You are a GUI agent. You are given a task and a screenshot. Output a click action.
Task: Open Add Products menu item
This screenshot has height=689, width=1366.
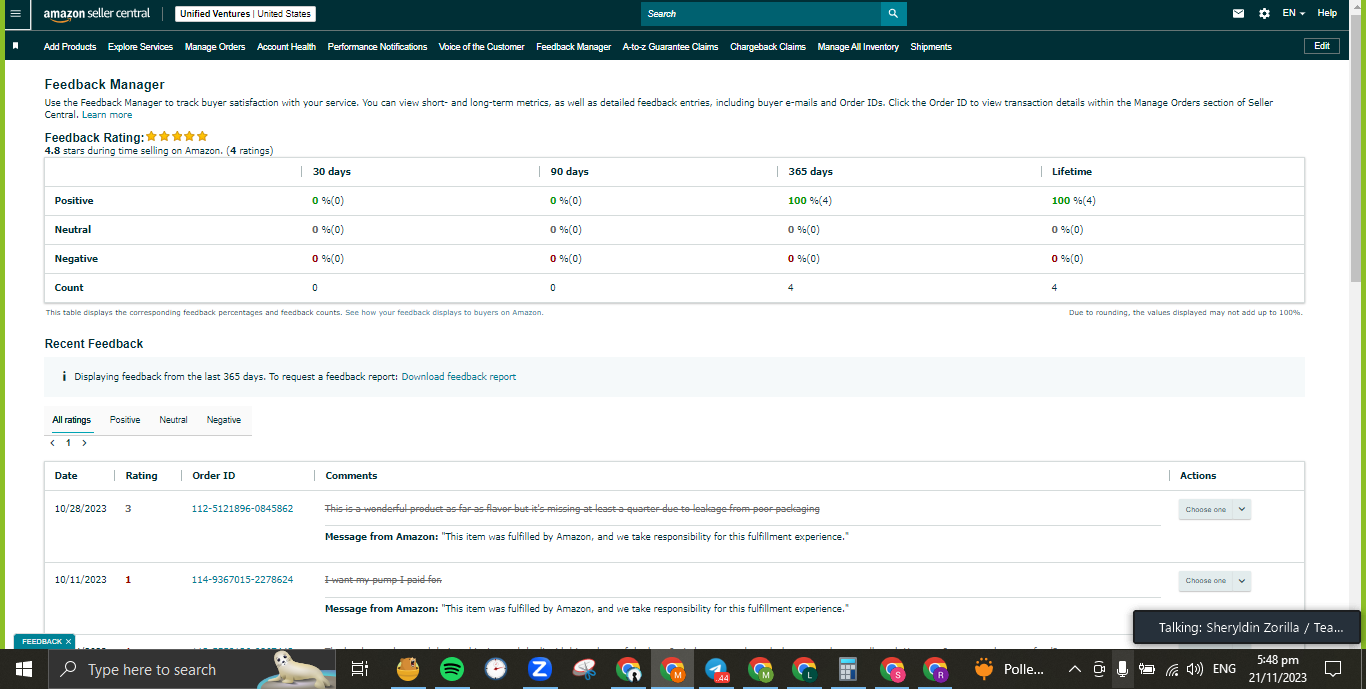(x=70, y=47)
